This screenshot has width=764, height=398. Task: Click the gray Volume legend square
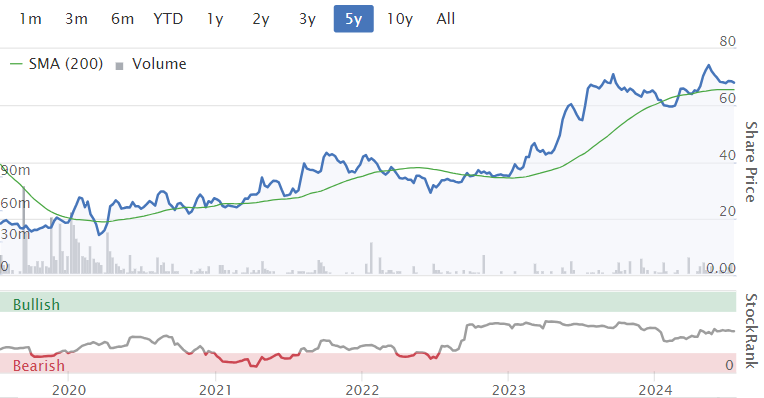[x=119, y=66]
